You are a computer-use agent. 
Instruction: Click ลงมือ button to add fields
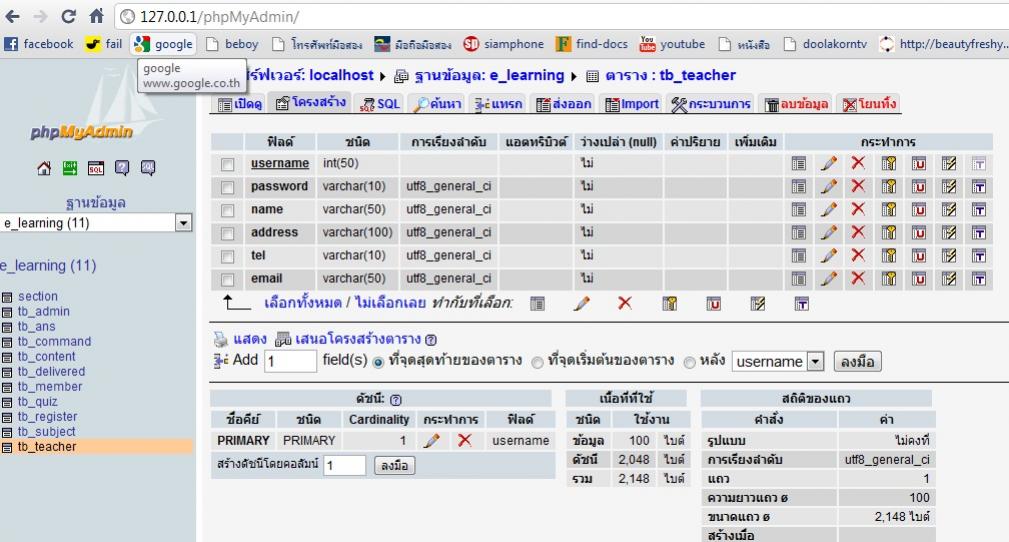857,362
